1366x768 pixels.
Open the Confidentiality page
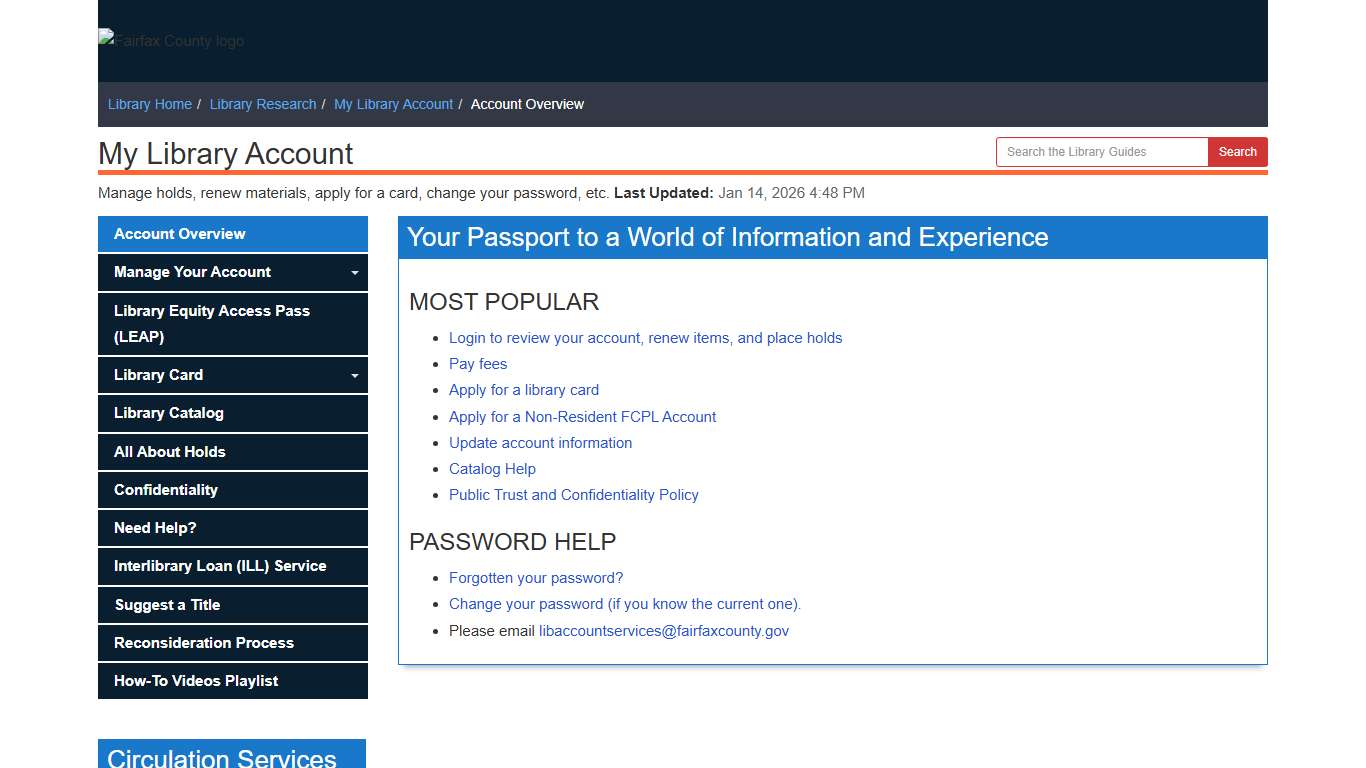166,490
